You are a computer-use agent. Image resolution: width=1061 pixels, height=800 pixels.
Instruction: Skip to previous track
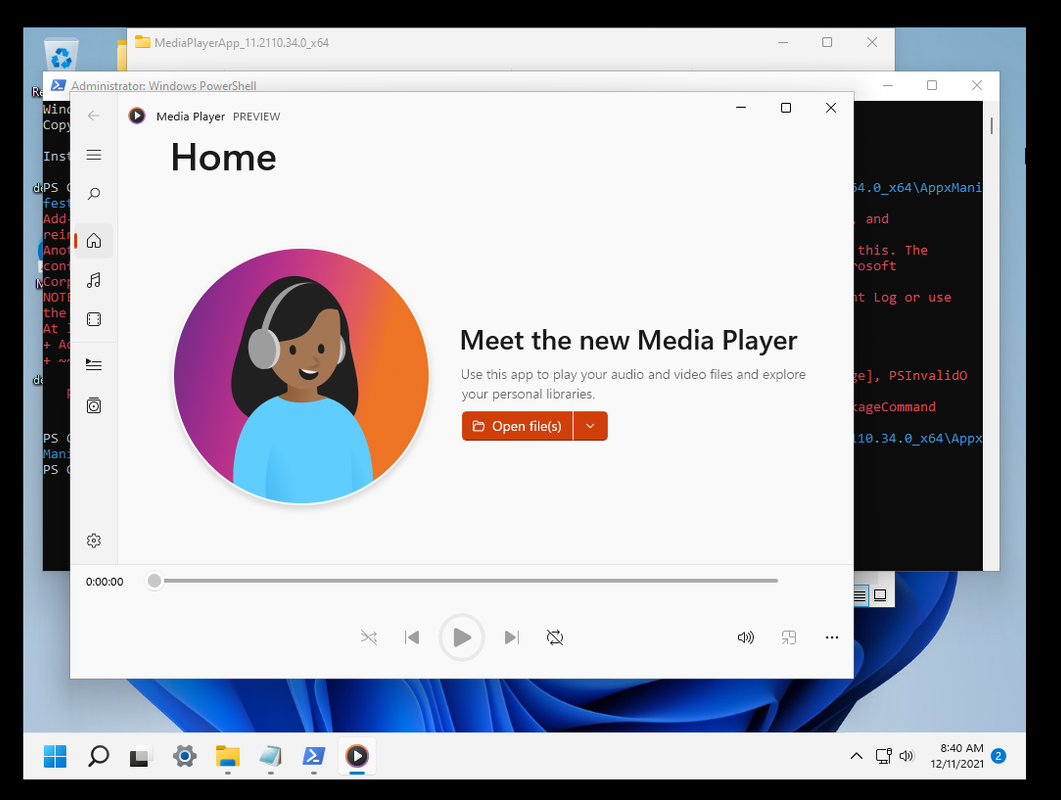[411, 637]
